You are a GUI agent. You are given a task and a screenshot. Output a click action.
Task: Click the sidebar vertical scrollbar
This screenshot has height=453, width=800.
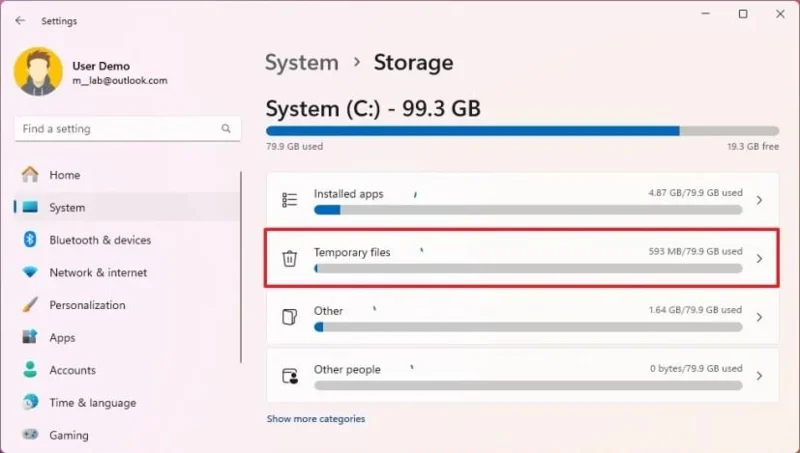(241, 267)
